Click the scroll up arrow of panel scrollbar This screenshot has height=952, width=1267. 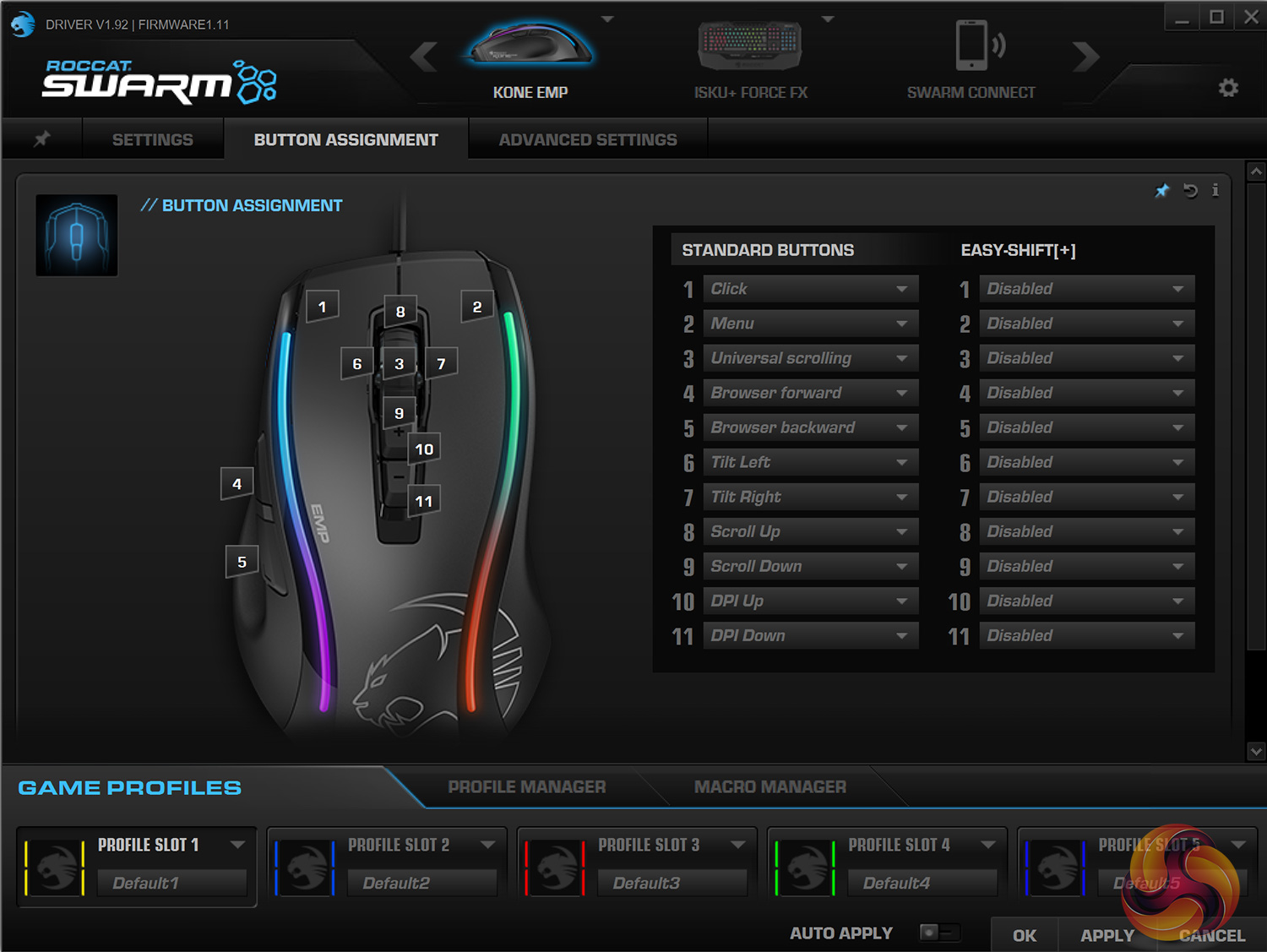coord(1256,171)
